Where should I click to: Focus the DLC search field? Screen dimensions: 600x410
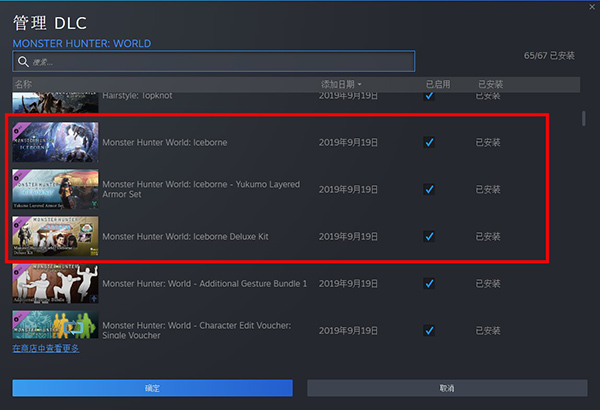(214, 61)
